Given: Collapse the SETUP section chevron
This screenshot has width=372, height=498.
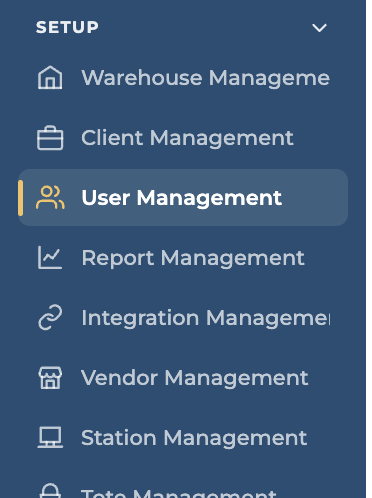Looking at the screenshot, I should pos(319,28).
